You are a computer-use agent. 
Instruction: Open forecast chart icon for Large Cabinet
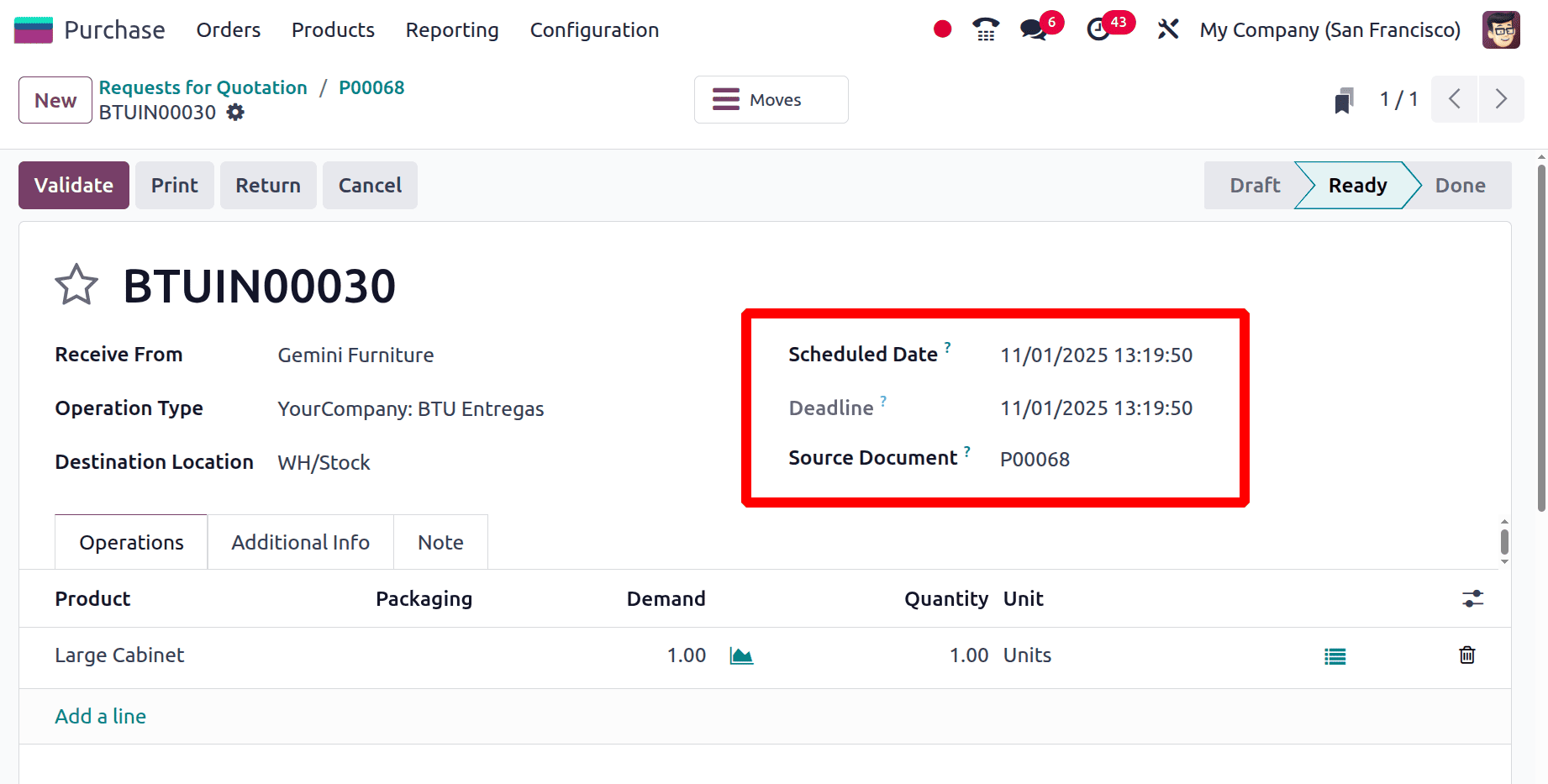(x=742, y=655)
